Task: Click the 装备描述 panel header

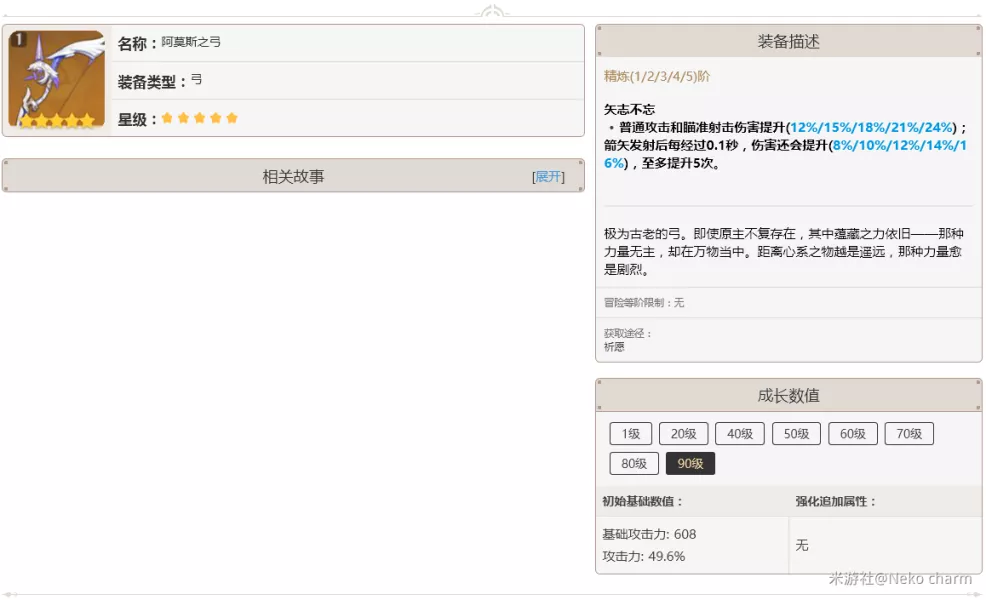Action: tap(789, 42)
